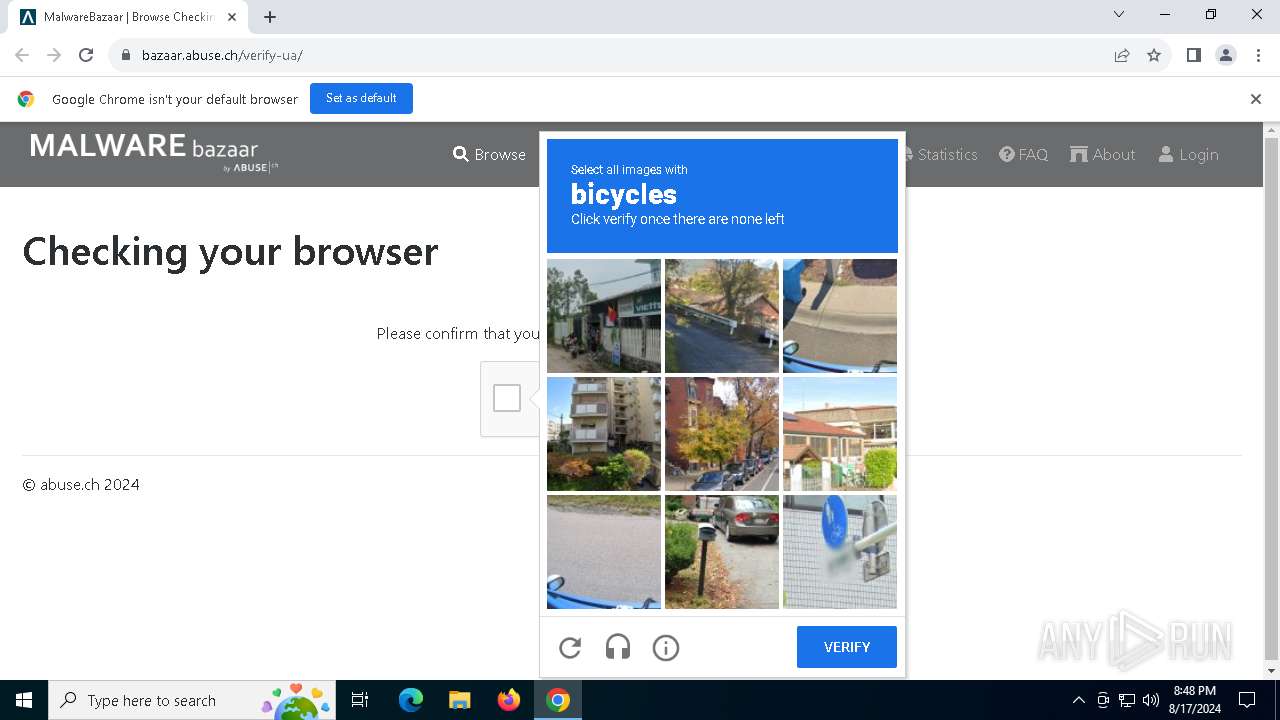Go back to the previous page
1280x720 pixels.
(x=22, y=55)
